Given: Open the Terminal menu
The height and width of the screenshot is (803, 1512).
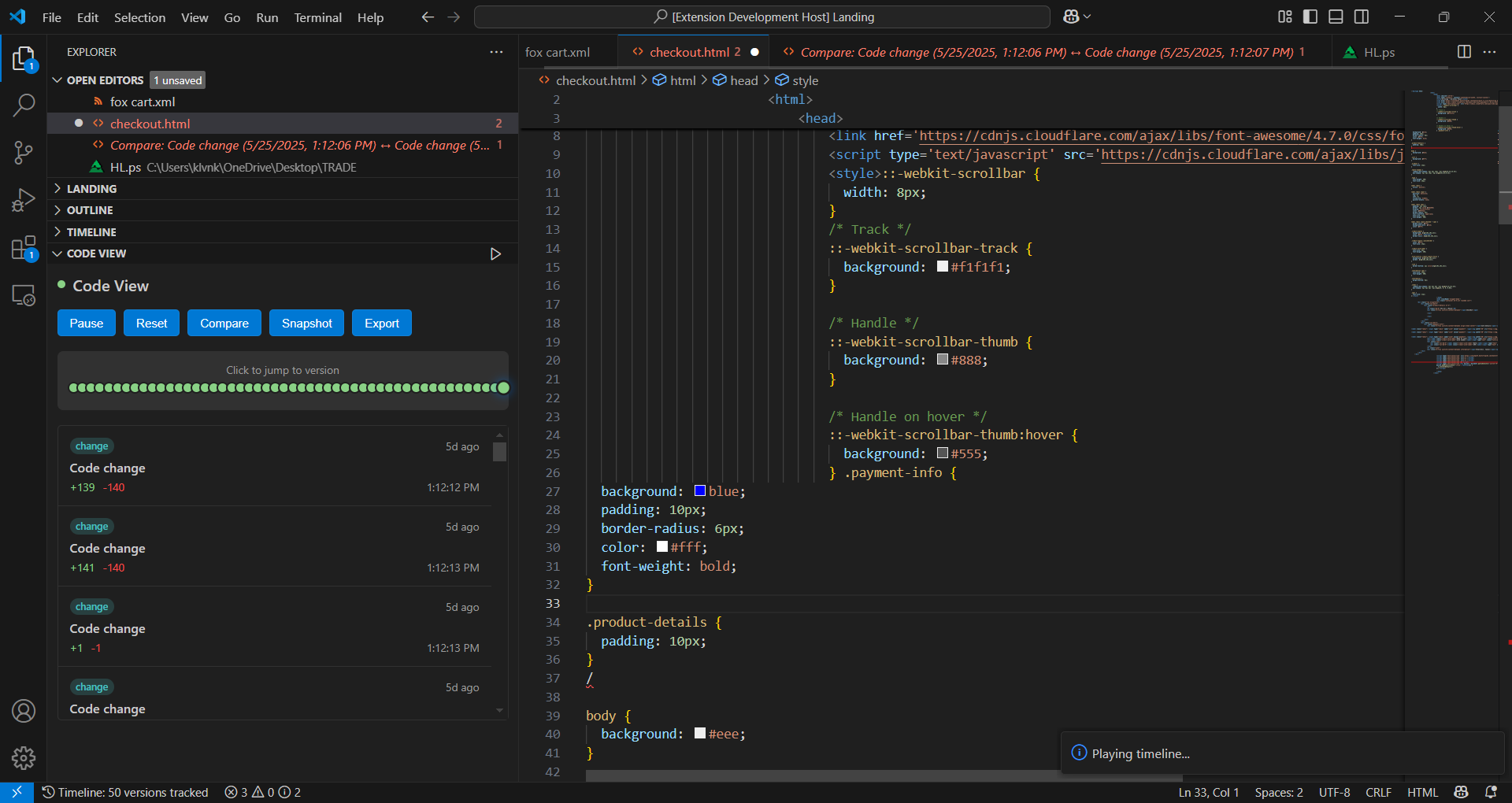Looking at the screenshot, I should (x=317, y=17).
